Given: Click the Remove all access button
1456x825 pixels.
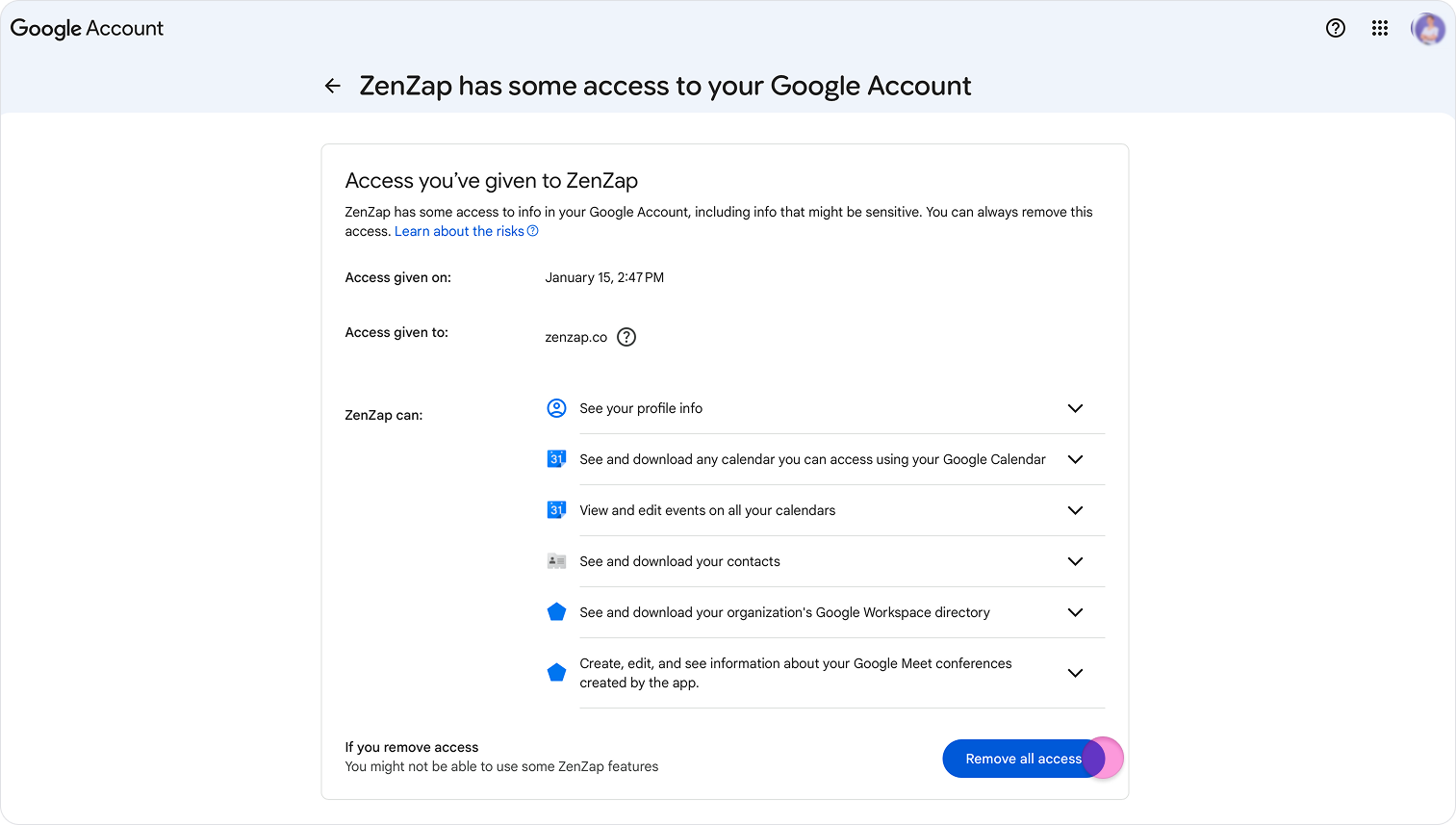Looking at the screenshot, I should pos(1022,759).
